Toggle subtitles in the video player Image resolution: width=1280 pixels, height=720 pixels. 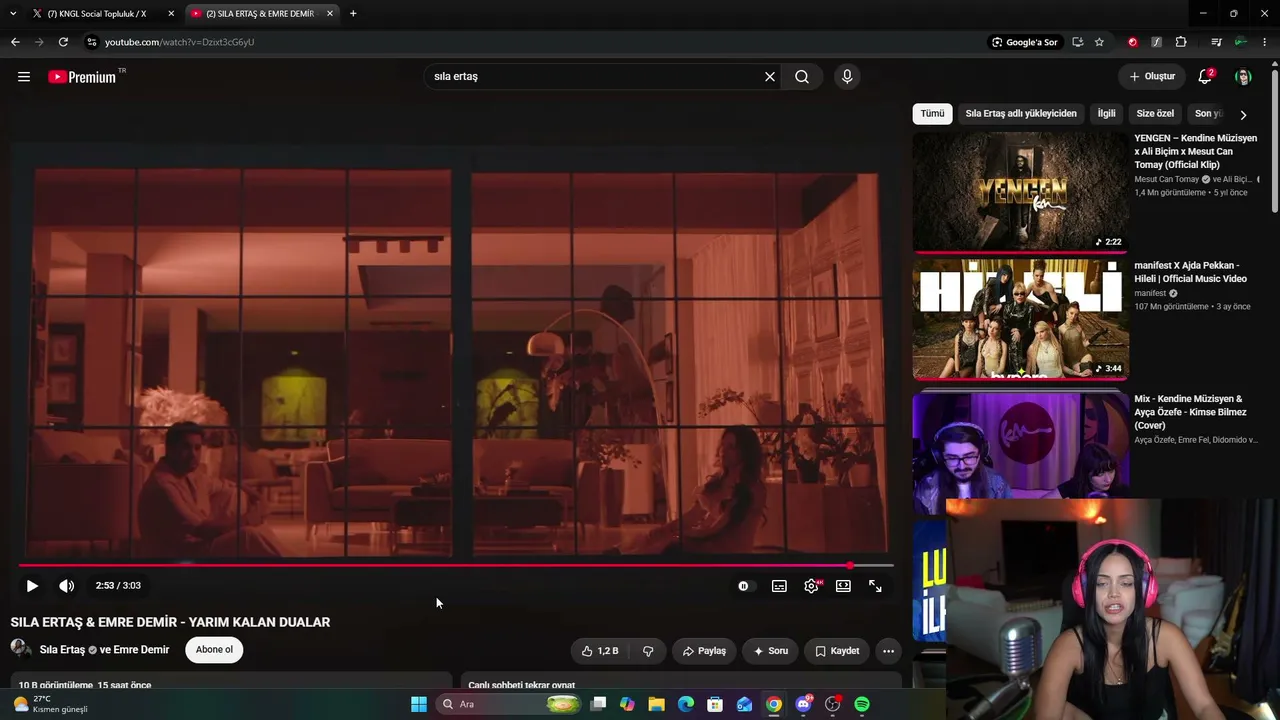(779, 586)
